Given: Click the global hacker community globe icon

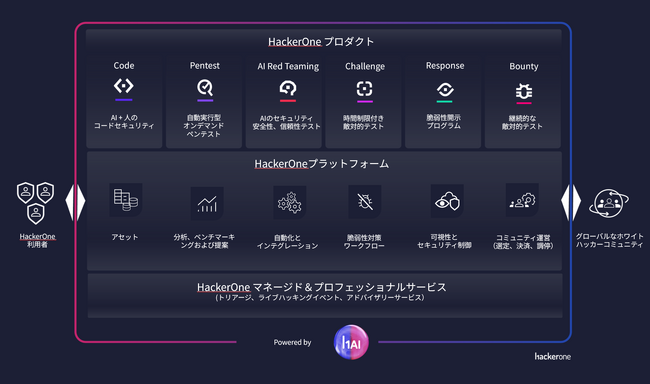Looking at the screenshot, I should [609, 203].
